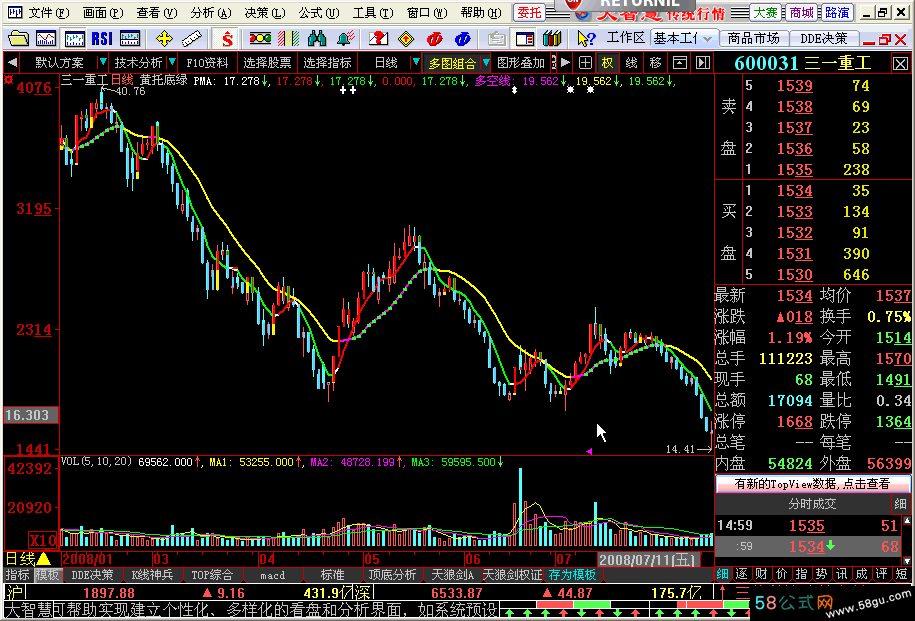Click the 有新的TopView数据,点击查看 notice

click(x=812, y=483)
